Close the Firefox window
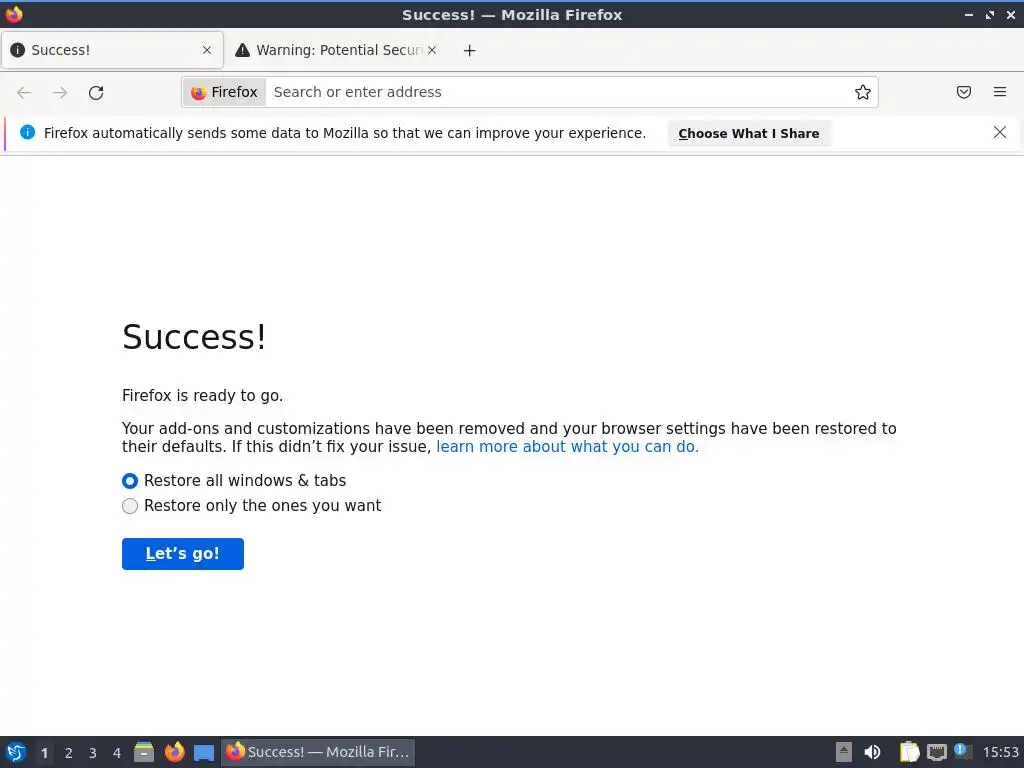Viewport: 1024px width, 768px height. click(x=1010, y=15)
